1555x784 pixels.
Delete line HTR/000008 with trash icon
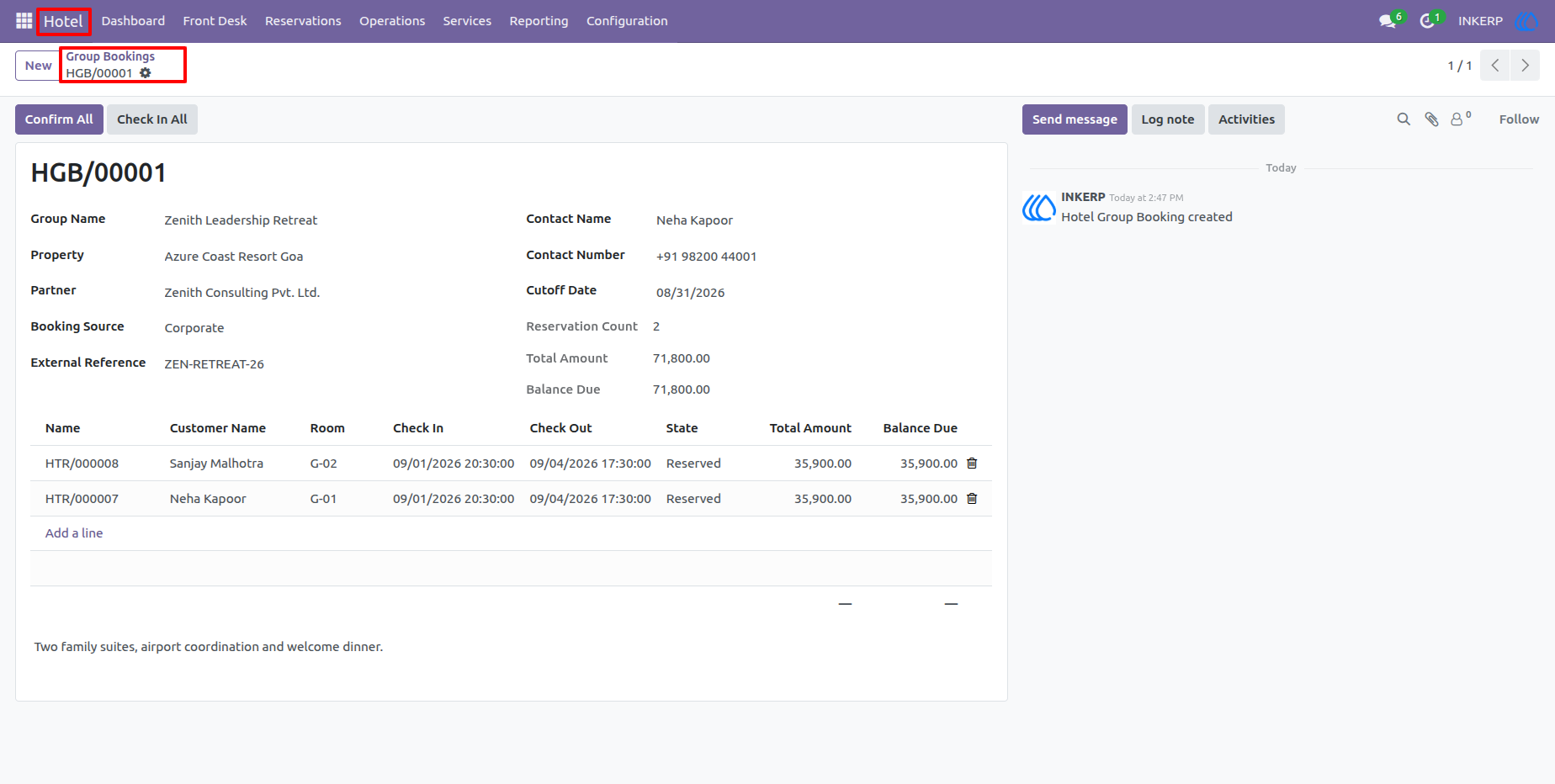click(x=972, y=464)
